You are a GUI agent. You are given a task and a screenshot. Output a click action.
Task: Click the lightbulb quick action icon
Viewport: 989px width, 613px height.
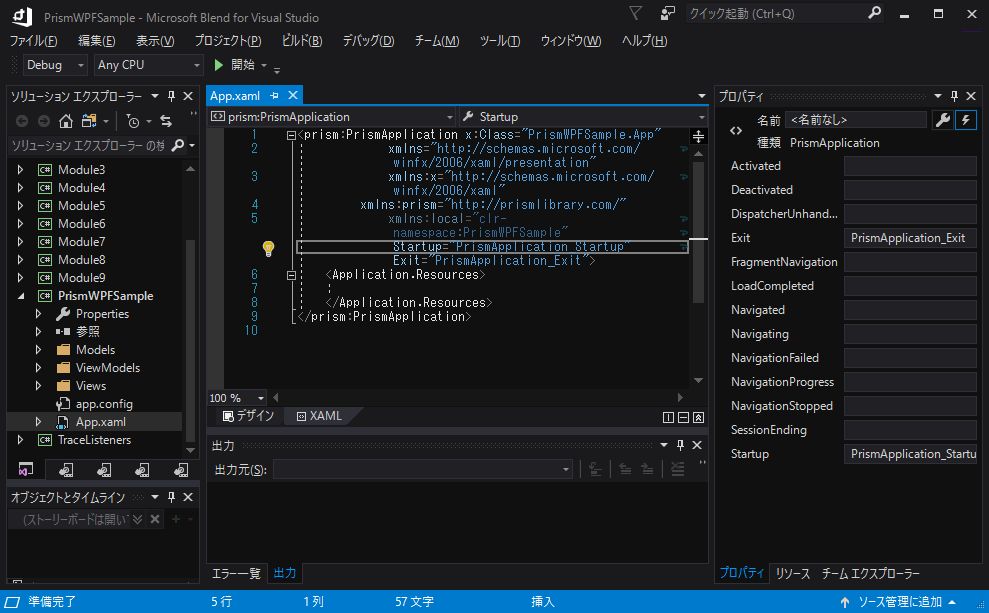(268, 248)
